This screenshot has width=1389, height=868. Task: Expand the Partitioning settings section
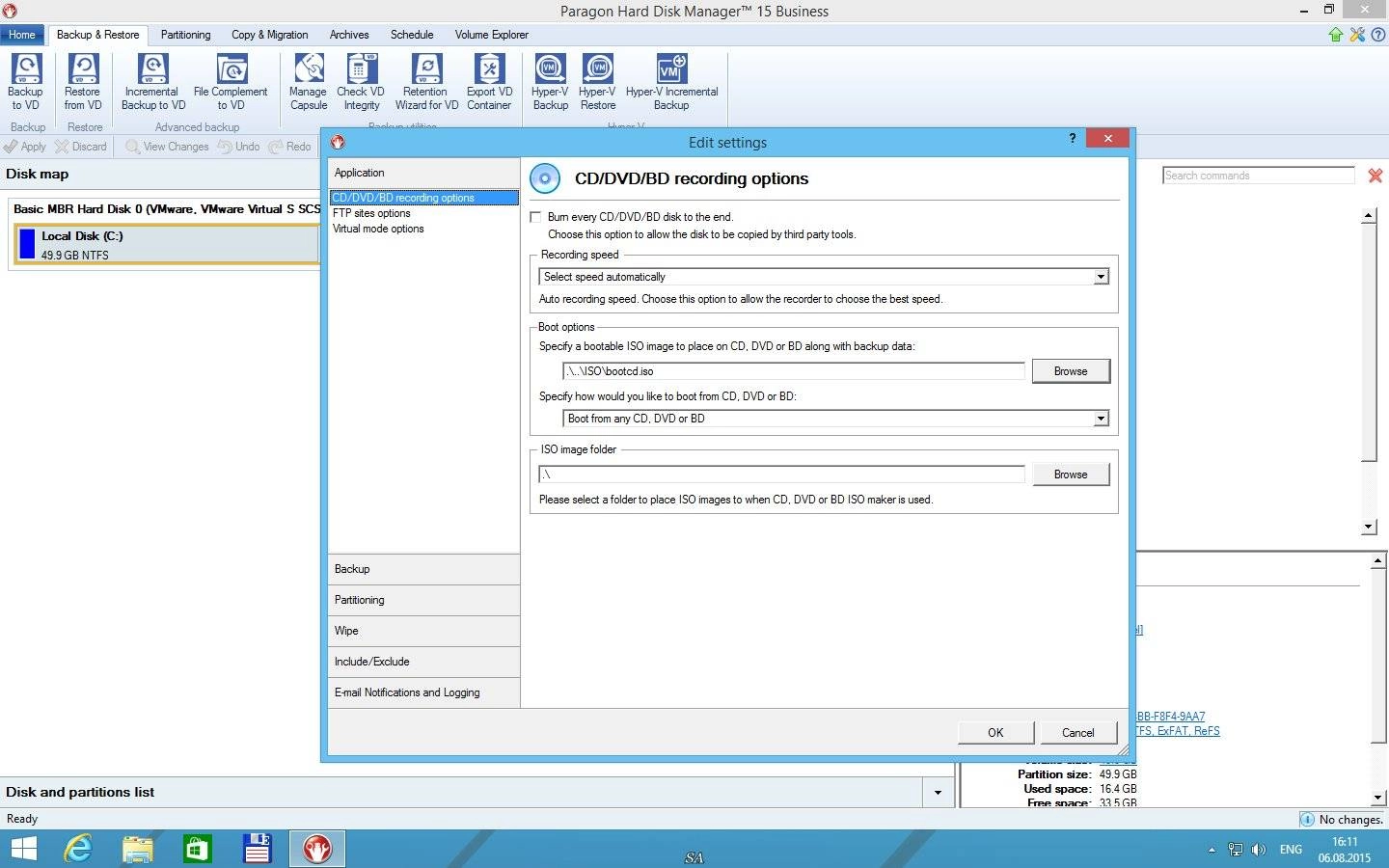(x=423, y=600)
